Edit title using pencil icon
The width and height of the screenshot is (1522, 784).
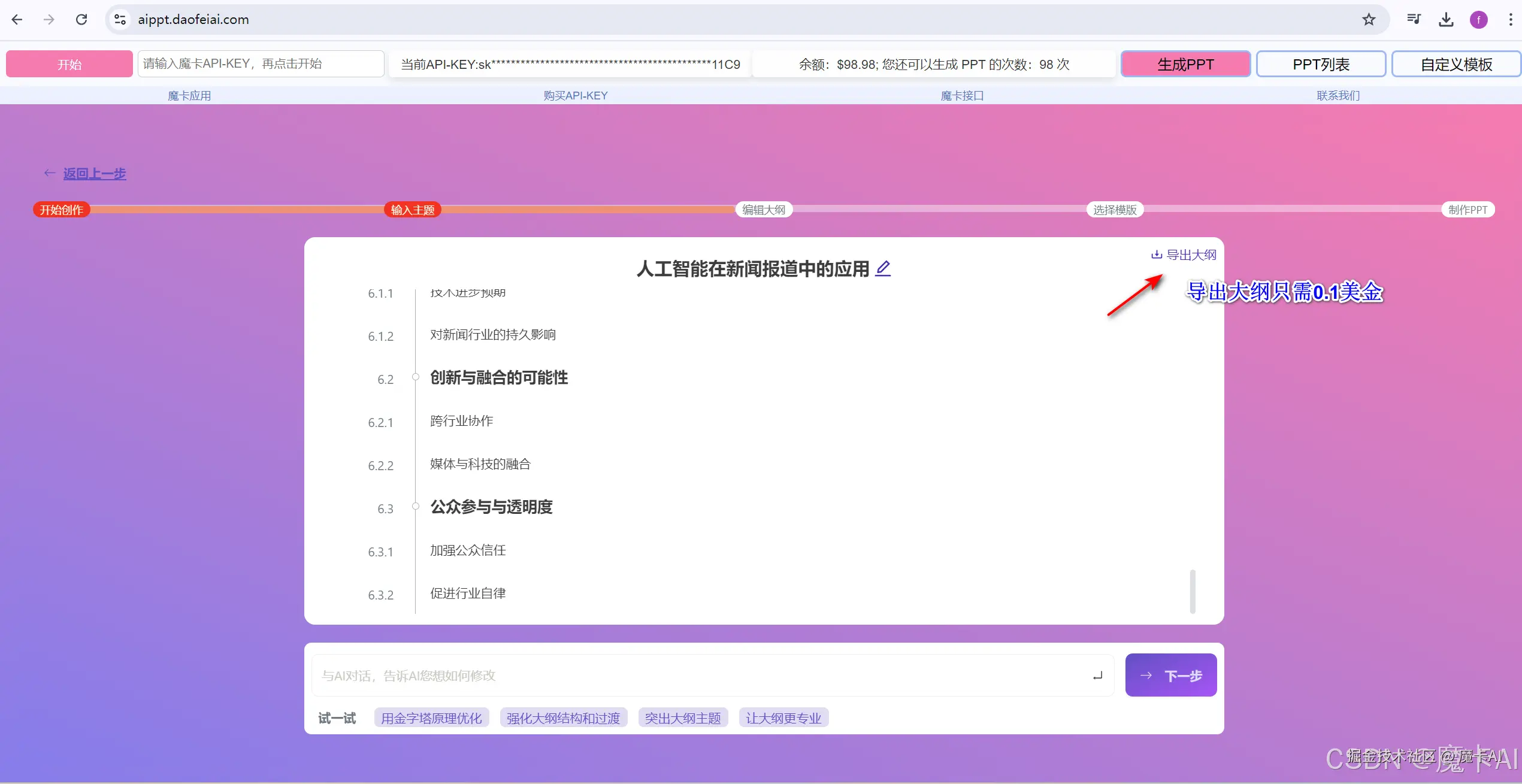(x=883, y=268)
